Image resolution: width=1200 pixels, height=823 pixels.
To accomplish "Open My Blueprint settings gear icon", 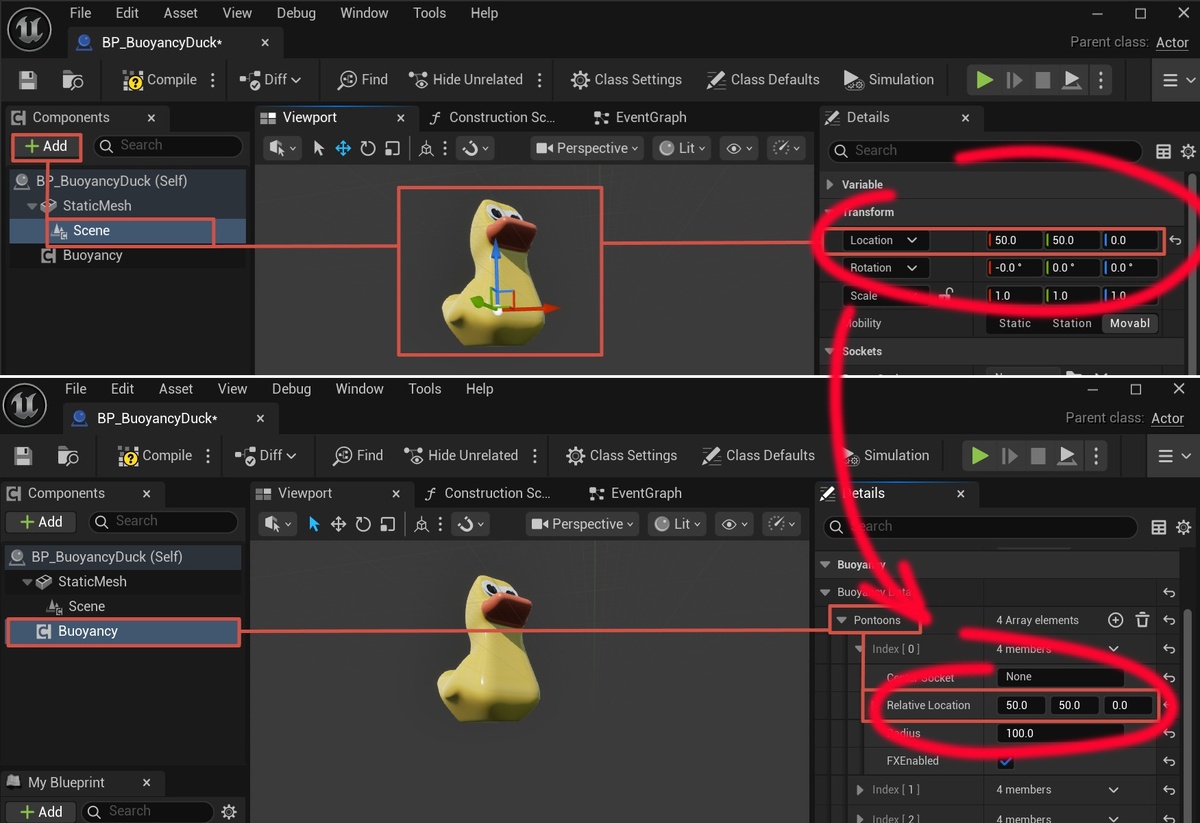I will coord(229,812).
